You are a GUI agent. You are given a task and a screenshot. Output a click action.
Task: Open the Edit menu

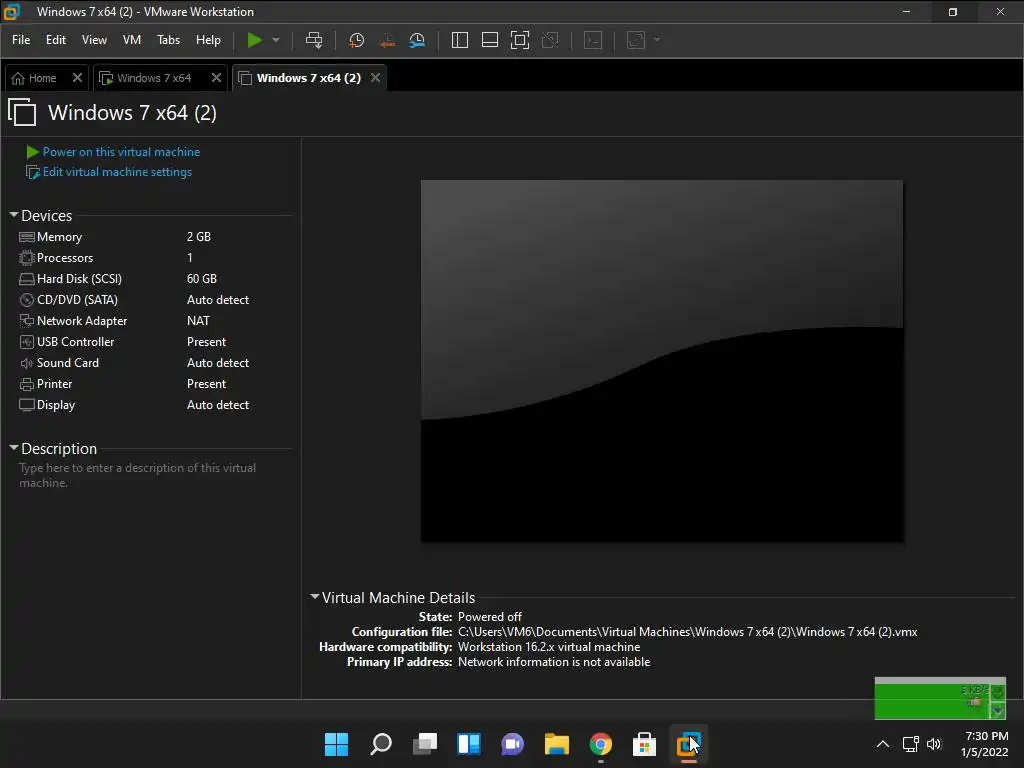[x=56, y=40]
